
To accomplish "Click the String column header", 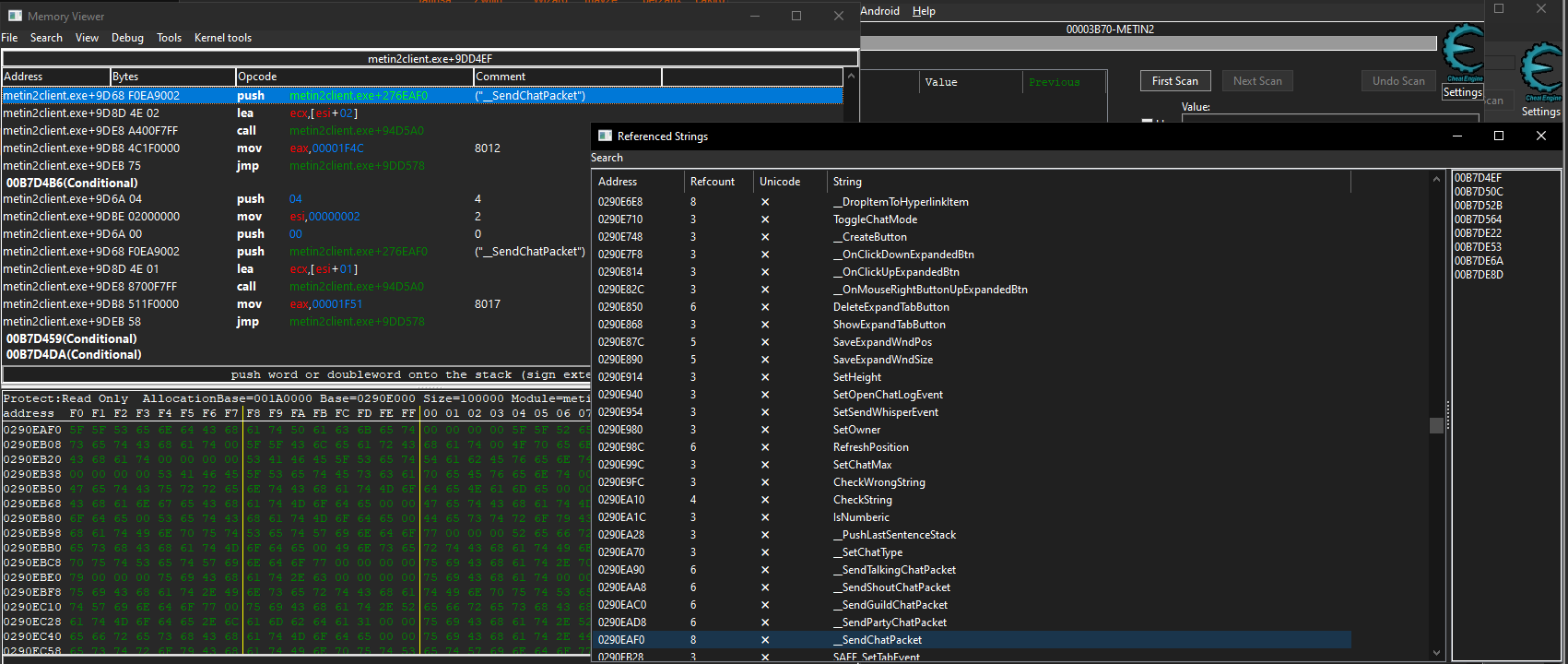I will point(1089,182).
